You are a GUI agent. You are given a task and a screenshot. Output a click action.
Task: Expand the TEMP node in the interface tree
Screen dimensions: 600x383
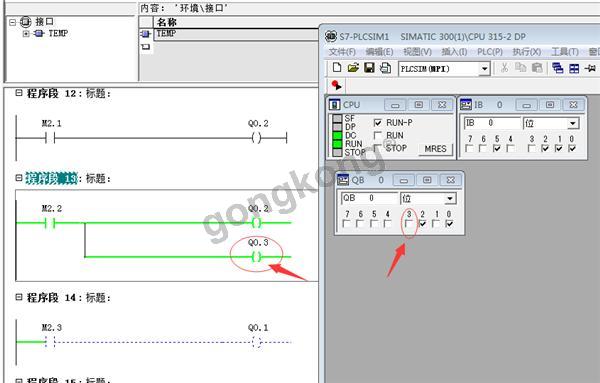[26, 34]
